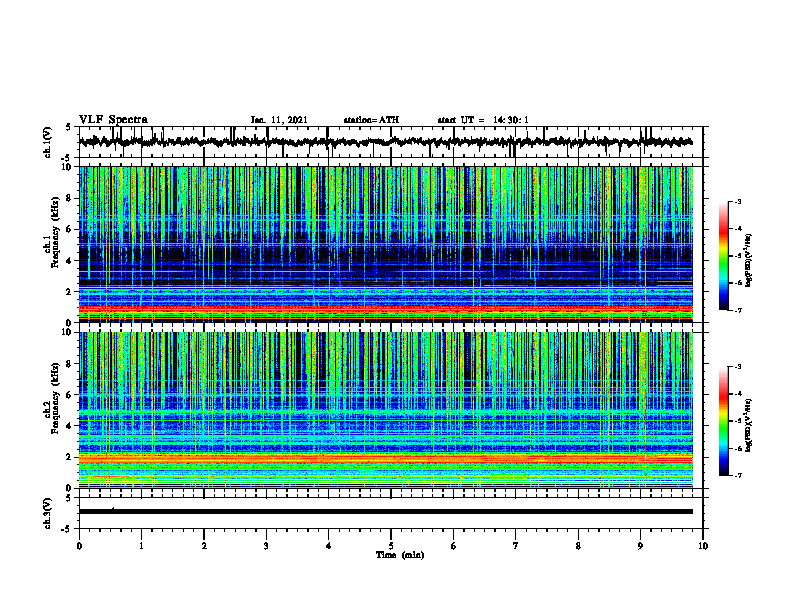
Task: Click the 'ch.3(V)' axis label
Action: (x=48, y=513)
